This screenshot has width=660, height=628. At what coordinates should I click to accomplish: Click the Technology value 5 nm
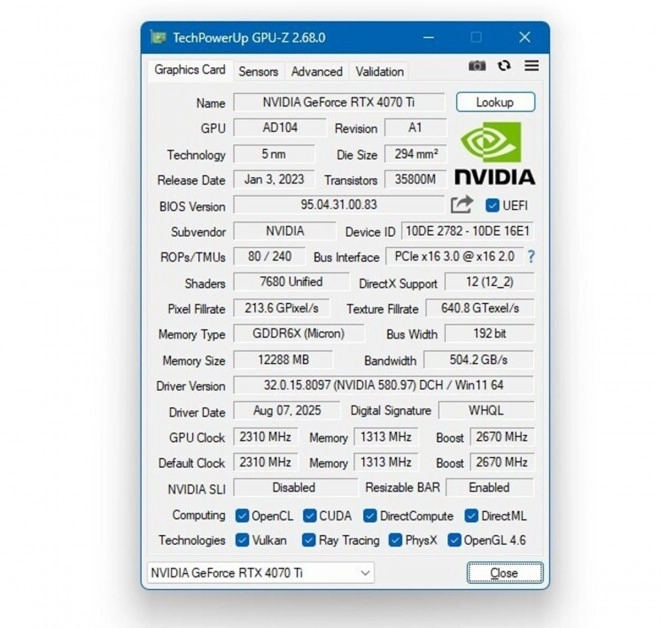[x=274, y=154]
